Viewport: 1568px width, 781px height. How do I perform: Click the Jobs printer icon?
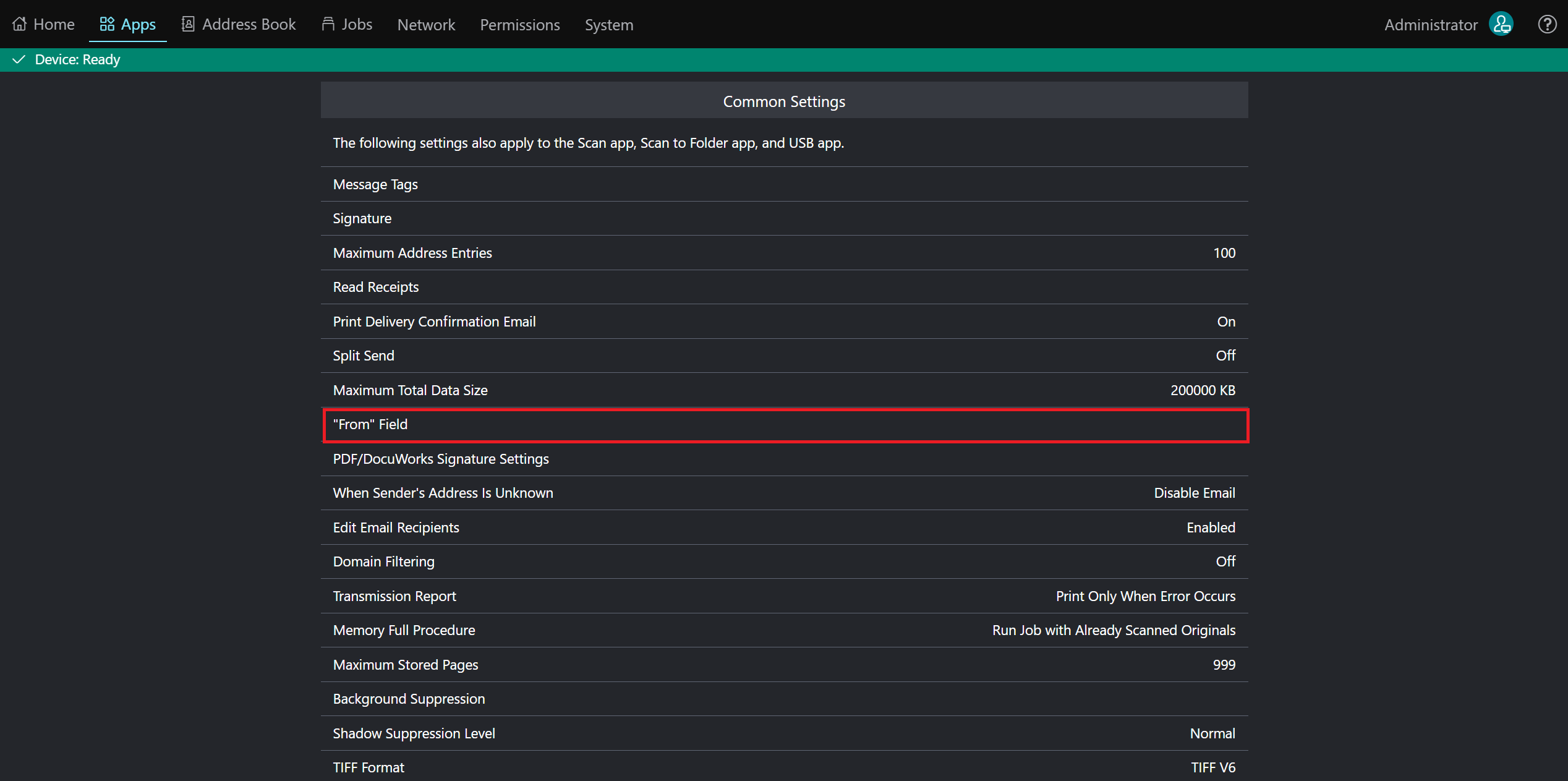328,24
